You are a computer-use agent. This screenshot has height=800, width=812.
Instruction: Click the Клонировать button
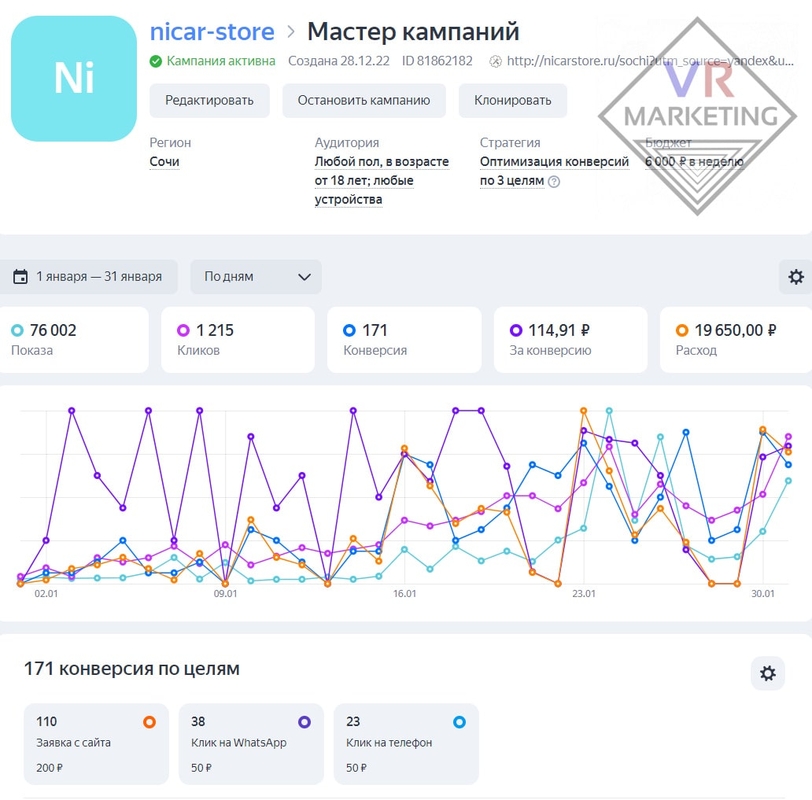point(513,100)
